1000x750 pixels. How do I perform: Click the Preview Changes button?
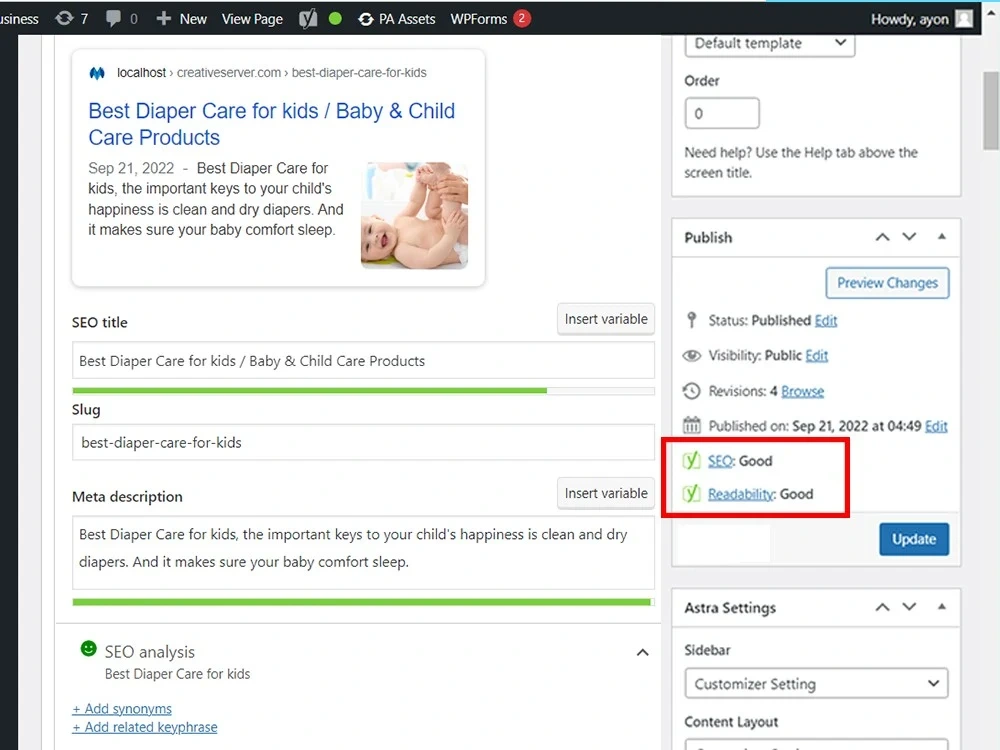click(887, 283)
